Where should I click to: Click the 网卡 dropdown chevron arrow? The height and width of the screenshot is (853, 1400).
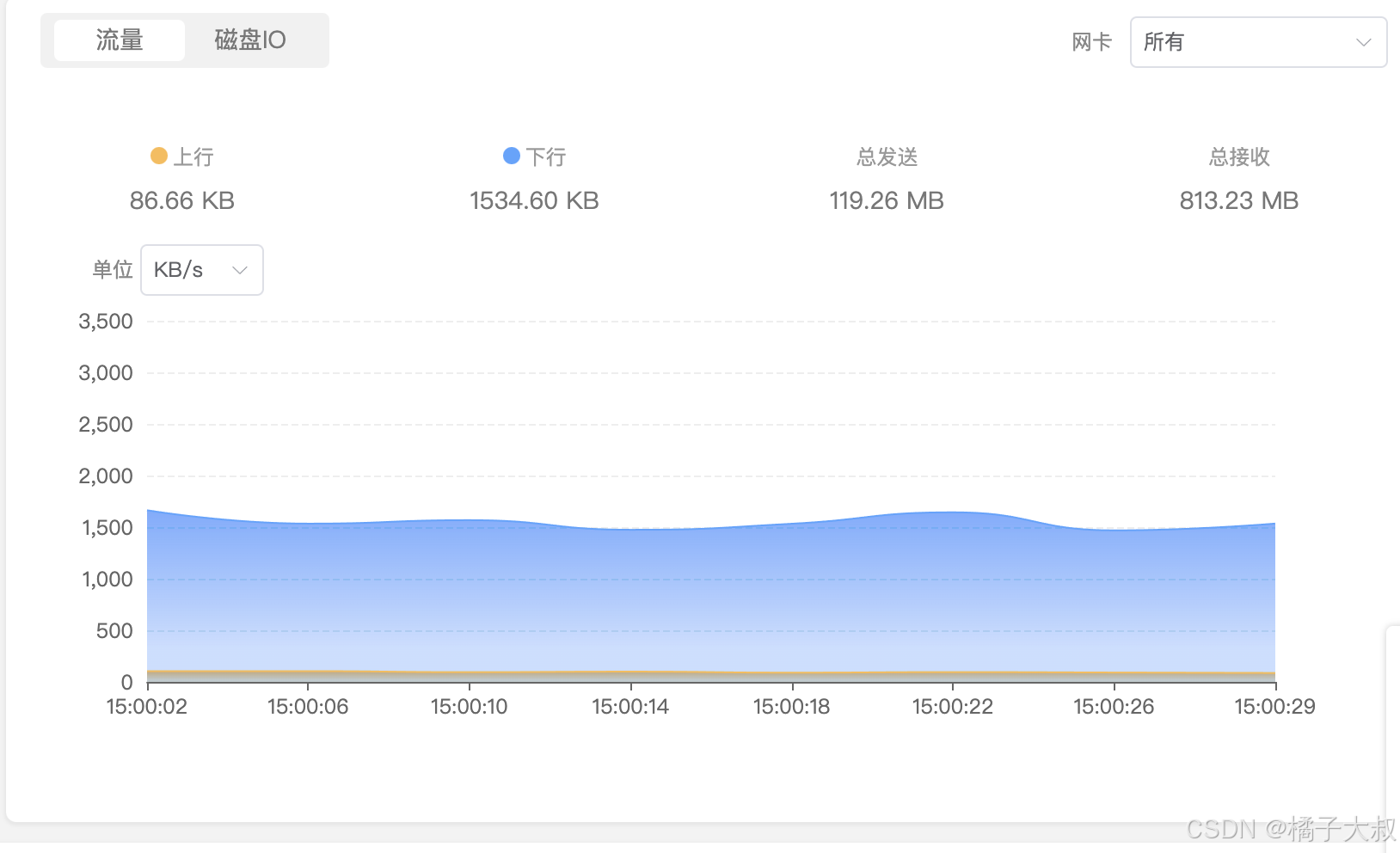pyautogui.click(x=1364, y=41)
